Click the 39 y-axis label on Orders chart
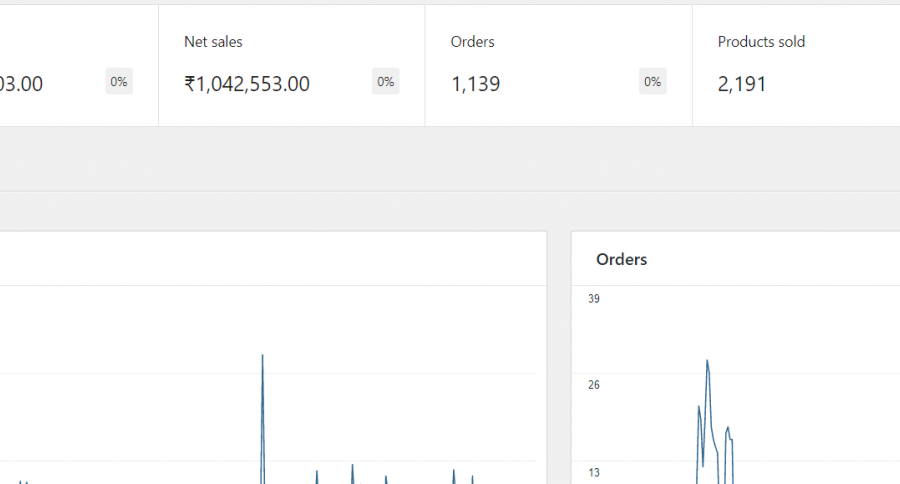This screenshot has height=484, width=900. click(594, 299)
